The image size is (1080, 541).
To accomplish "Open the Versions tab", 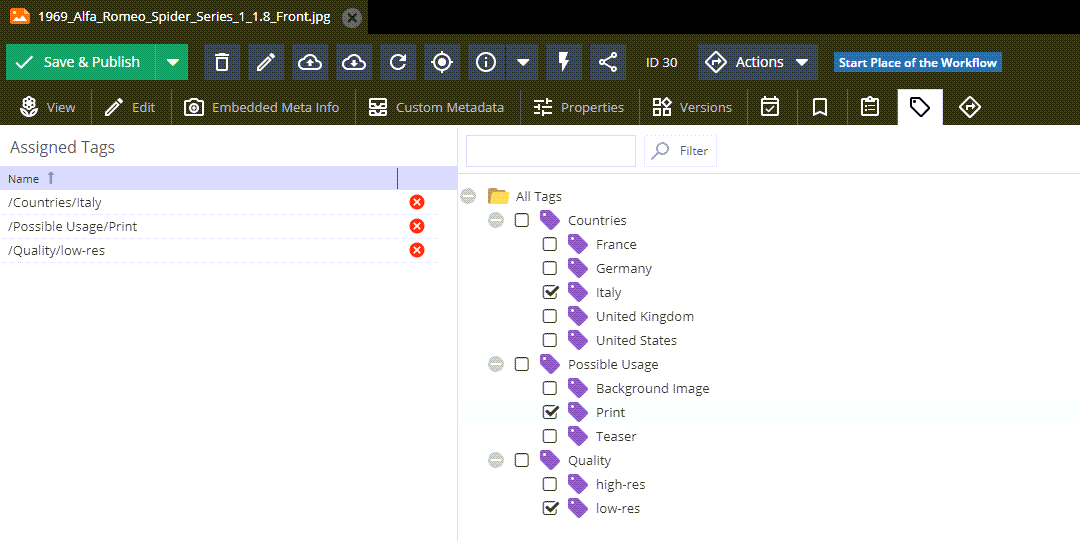I will click(692, 108).
